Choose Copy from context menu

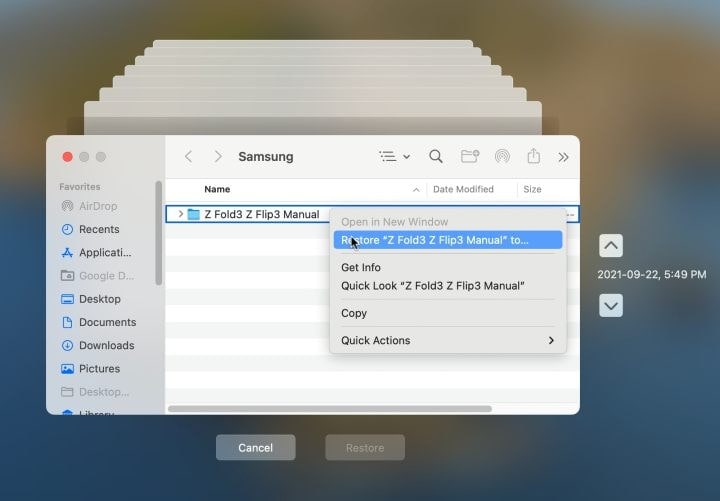coord(354,313)
